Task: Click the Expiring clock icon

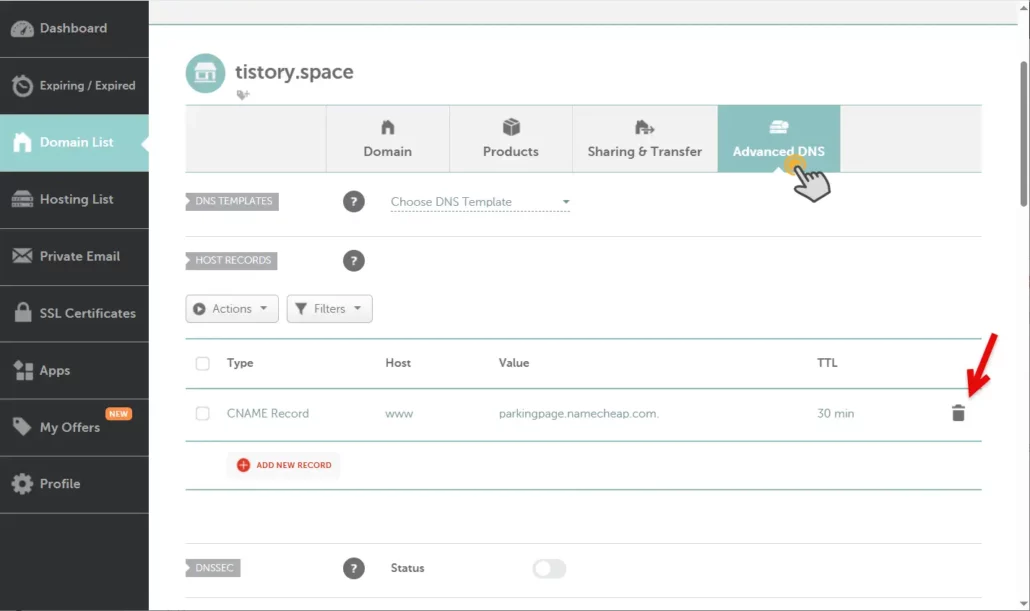Action: click(22, 85)
